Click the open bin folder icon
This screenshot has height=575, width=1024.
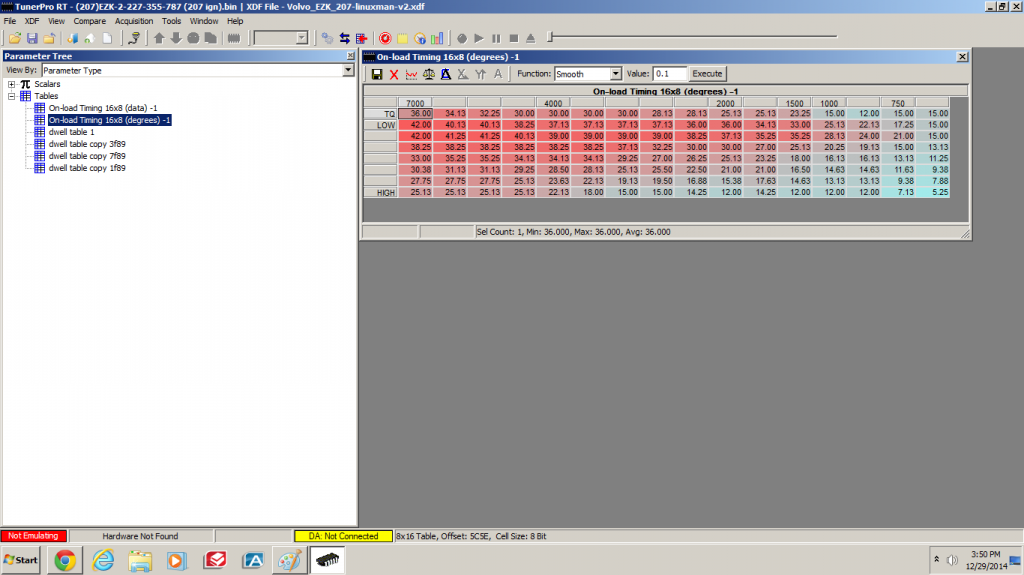15,38
